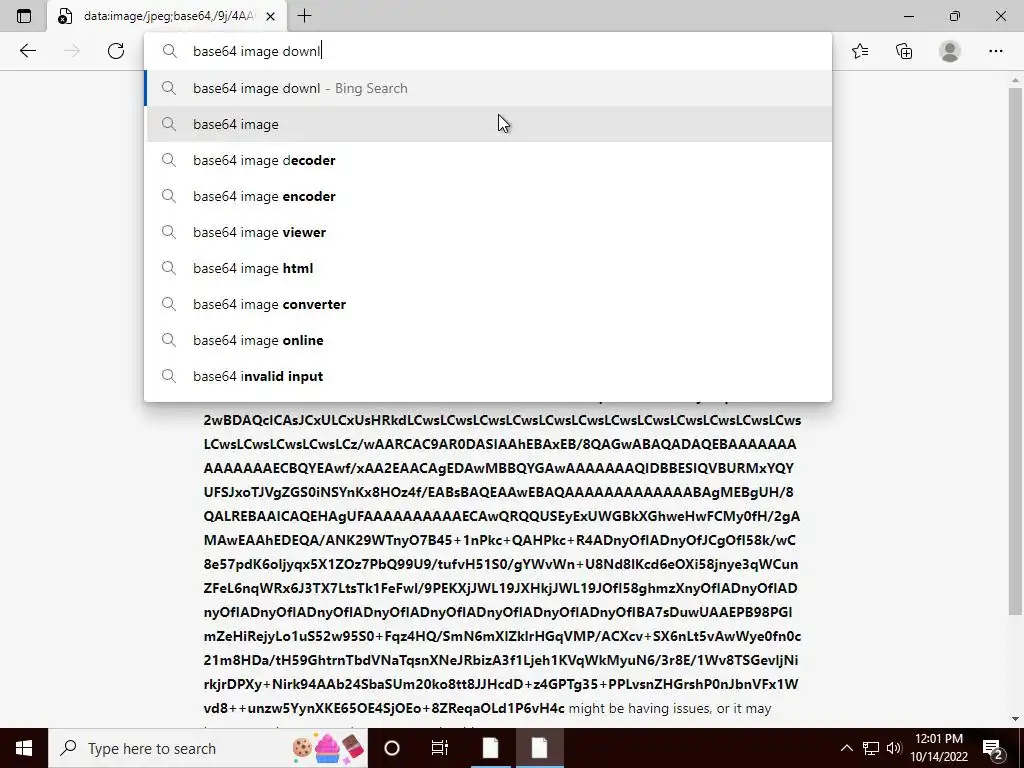
Task: Pick the 'base64 image viewer' suggestion
Action: pos(488,232)
